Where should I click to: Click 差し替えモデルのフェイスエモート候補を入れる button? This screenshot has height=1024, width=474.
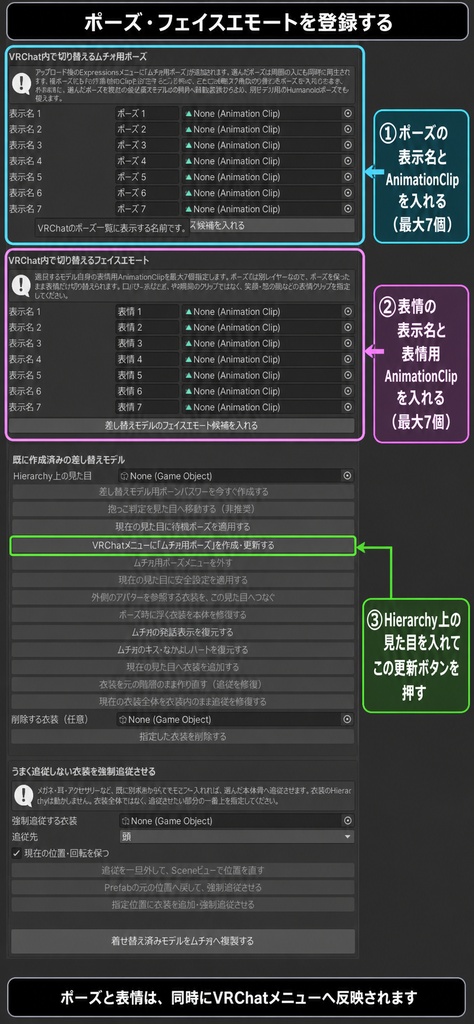[182, 426]
